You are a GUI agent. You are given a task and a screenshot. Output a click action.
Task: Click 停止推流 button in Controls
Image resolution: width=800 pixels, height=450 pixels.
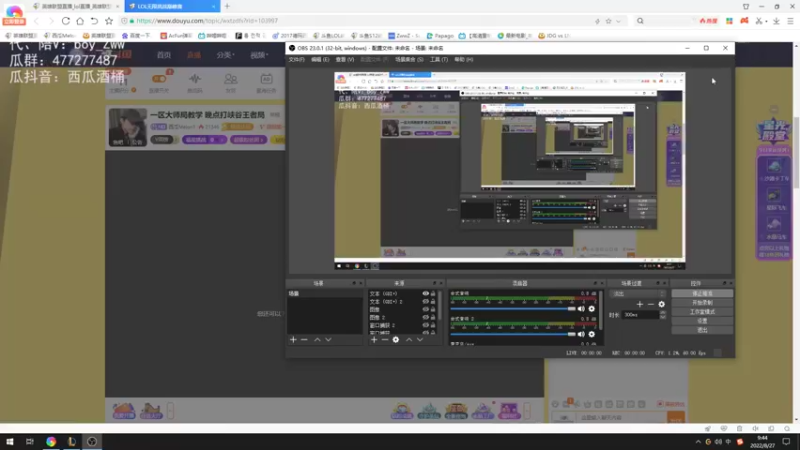pyautogui.click(x=702, y=294)
